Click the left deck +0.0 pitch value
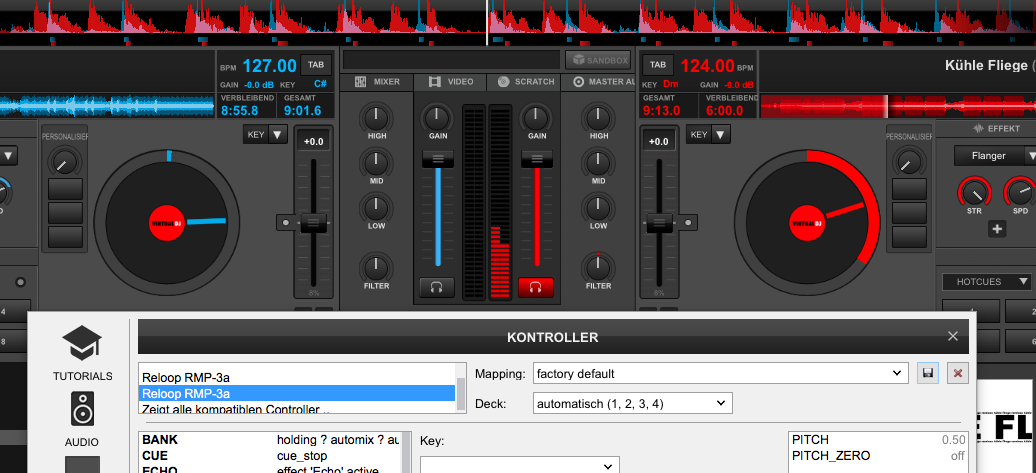Screen dimensions: 1036x473 click(313, 141)
